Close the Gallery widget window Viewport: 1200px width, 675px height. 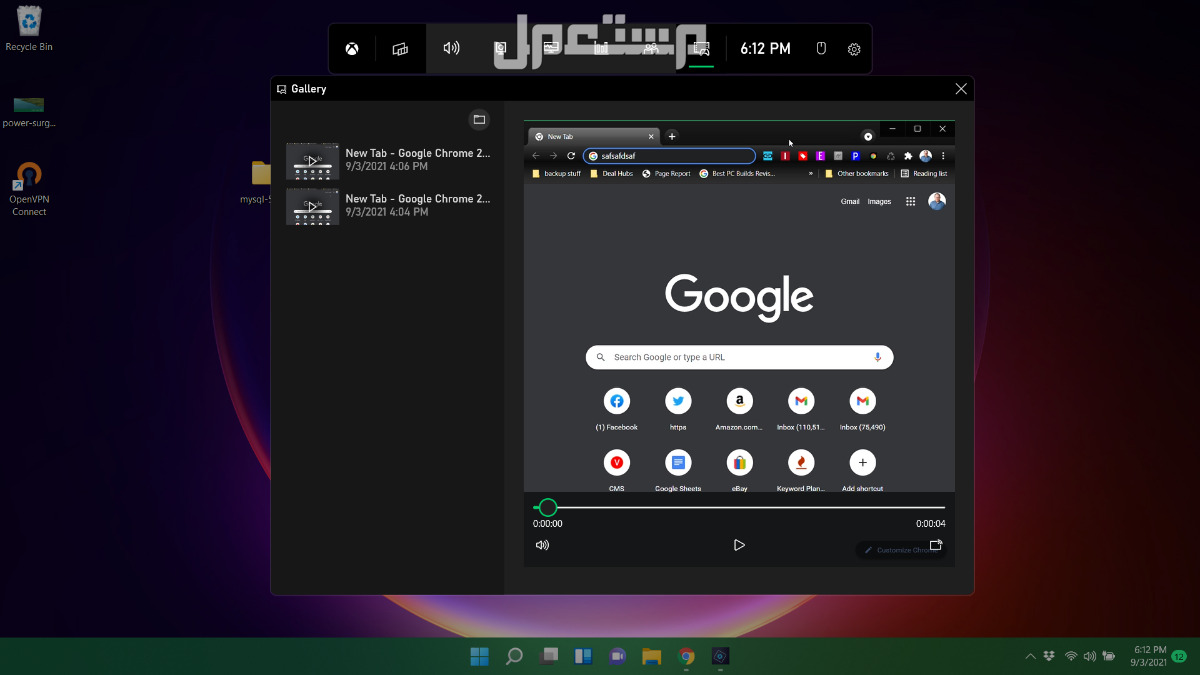[961, 89]
